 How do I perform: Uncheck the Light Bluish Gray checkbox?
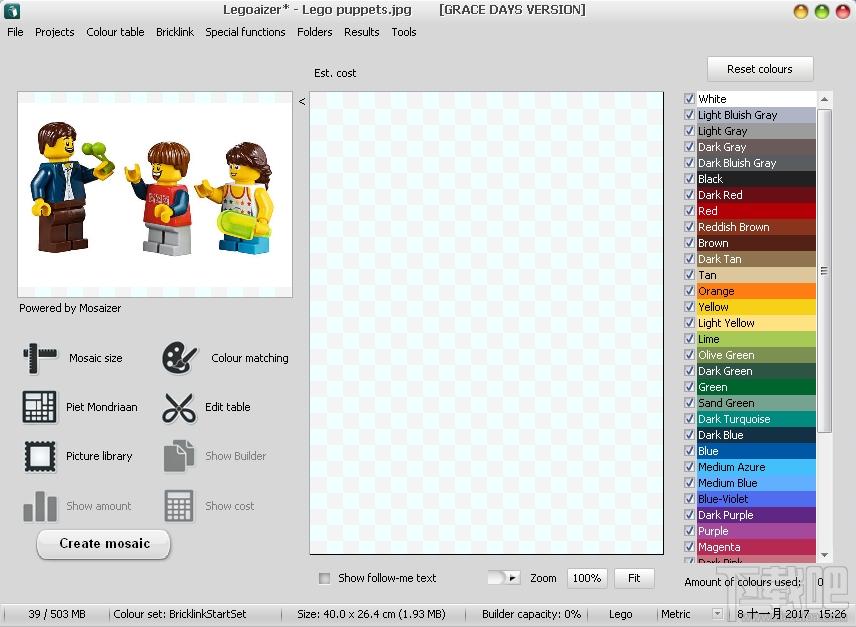point(689,115)
